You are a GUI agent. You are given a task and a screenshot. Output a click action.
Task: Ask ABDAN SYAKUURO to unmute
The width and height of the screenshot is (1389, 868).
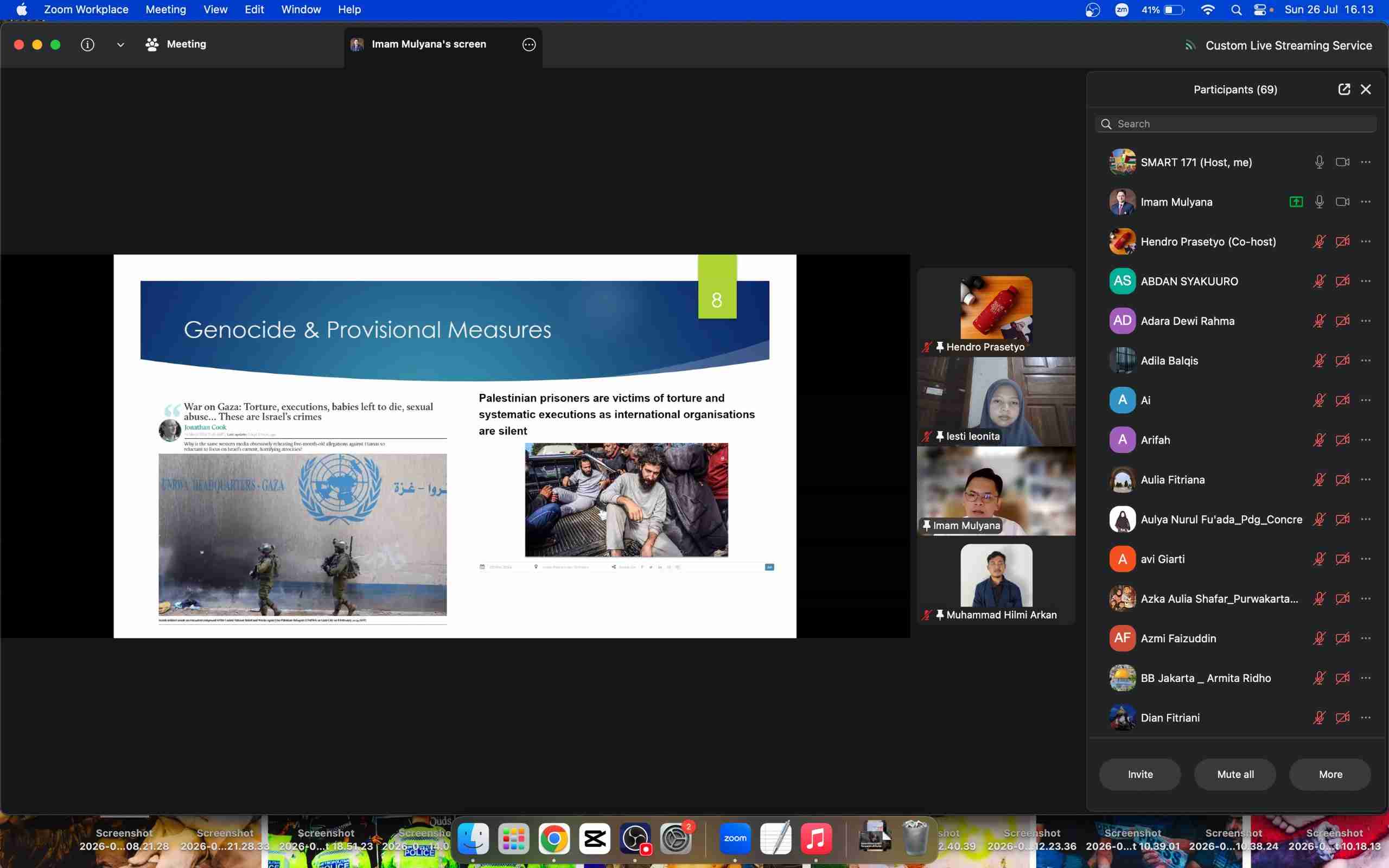tap(1319, 280)
